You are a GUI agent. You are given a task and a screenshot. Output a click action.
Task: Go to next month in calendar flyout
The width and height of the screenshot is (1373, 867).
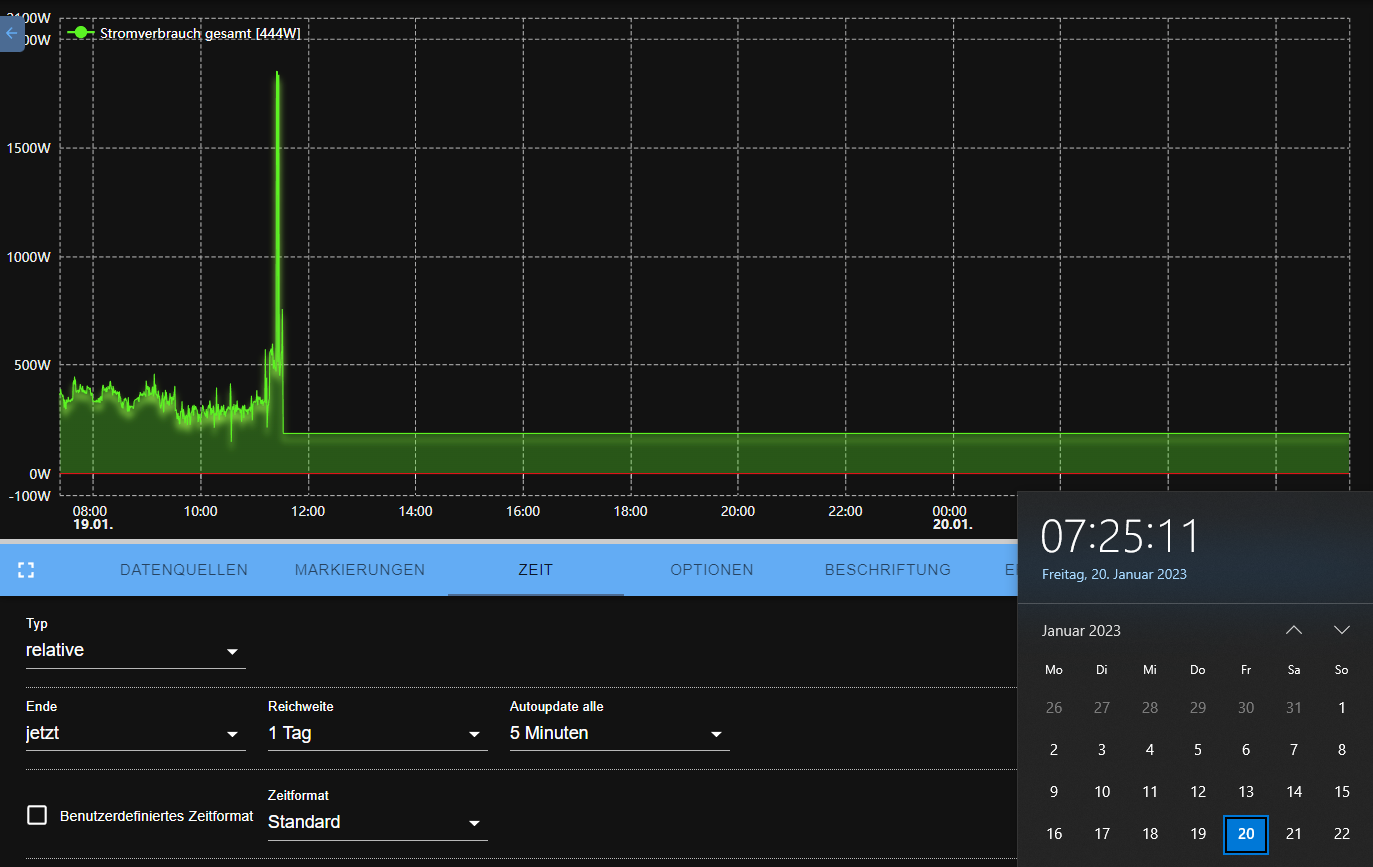[x=1342, y=630]
